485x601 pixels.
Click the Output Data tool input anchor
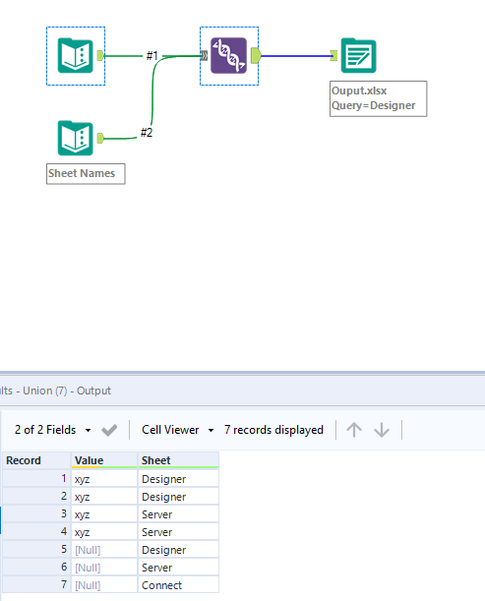(334, 56)
